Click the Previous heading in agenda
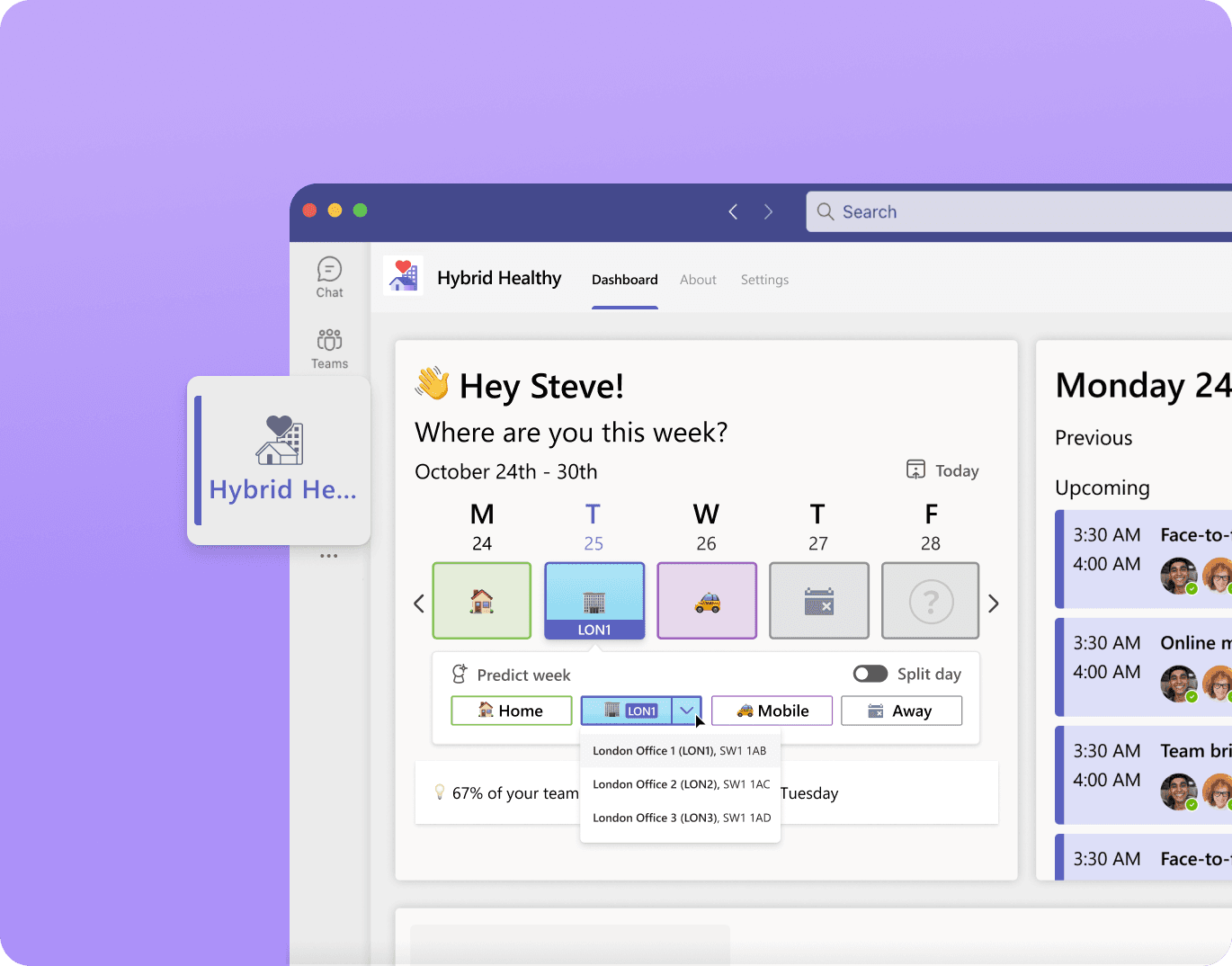 click(1094, 438)
